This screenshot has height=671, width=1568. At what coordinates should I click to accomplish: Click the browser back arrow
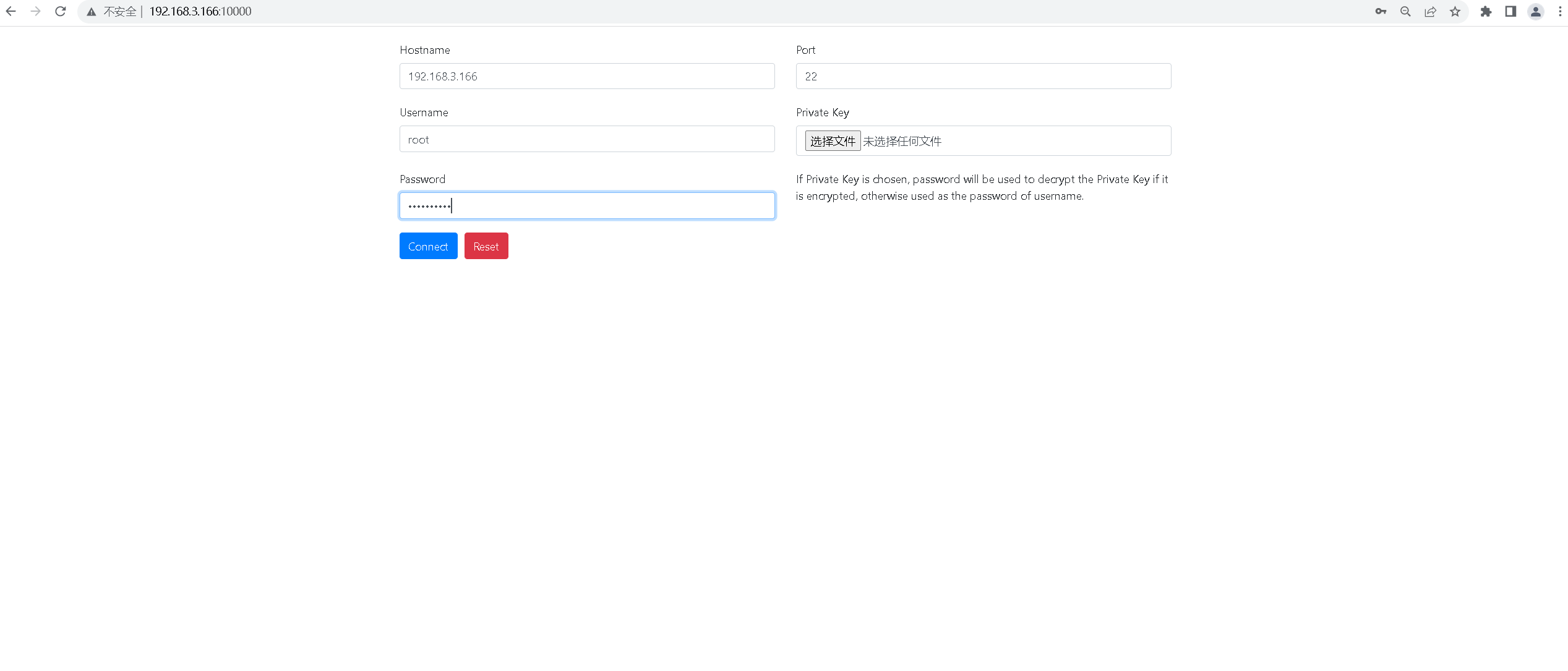11,11
